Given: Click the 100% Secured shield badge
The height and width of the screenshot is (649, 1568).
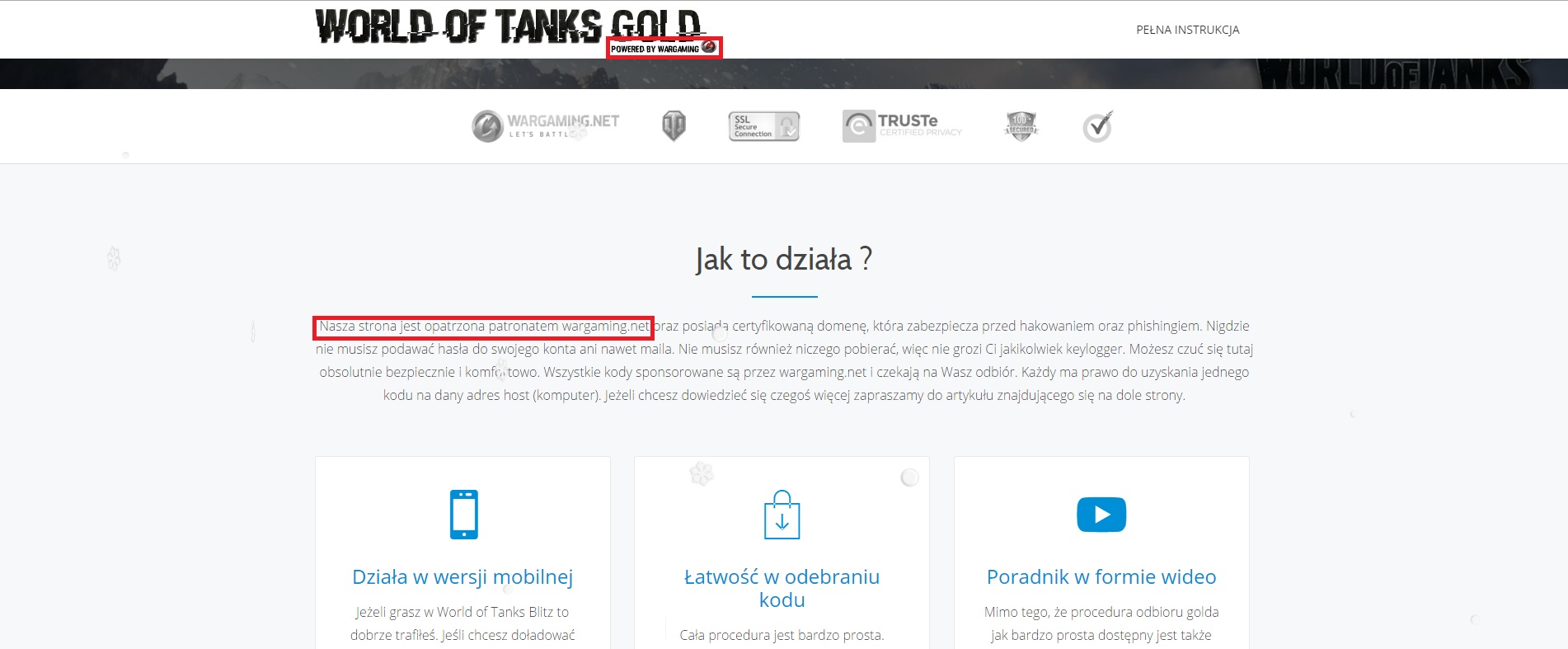Looking at the screenshot, I should point(1021,126).
